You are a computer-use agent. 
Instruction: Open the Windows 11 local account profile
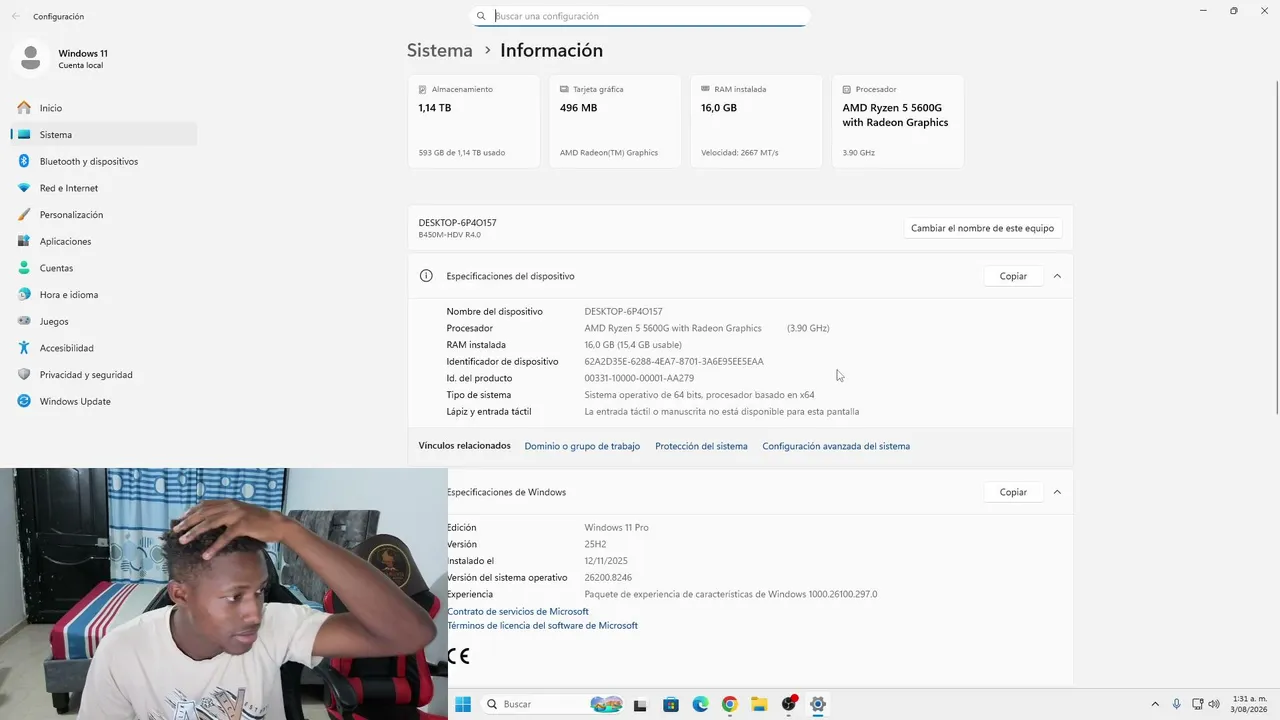62,58
